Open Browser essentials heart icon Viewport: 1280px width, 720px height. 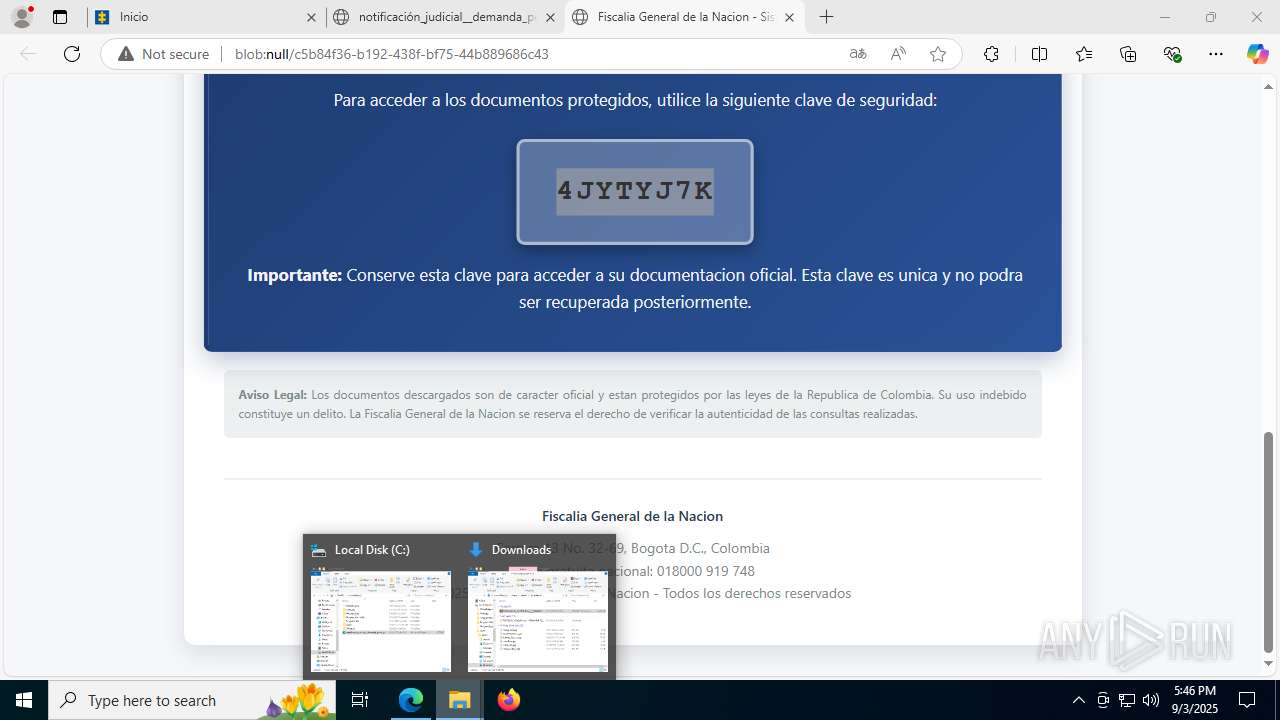(1173, 54)
